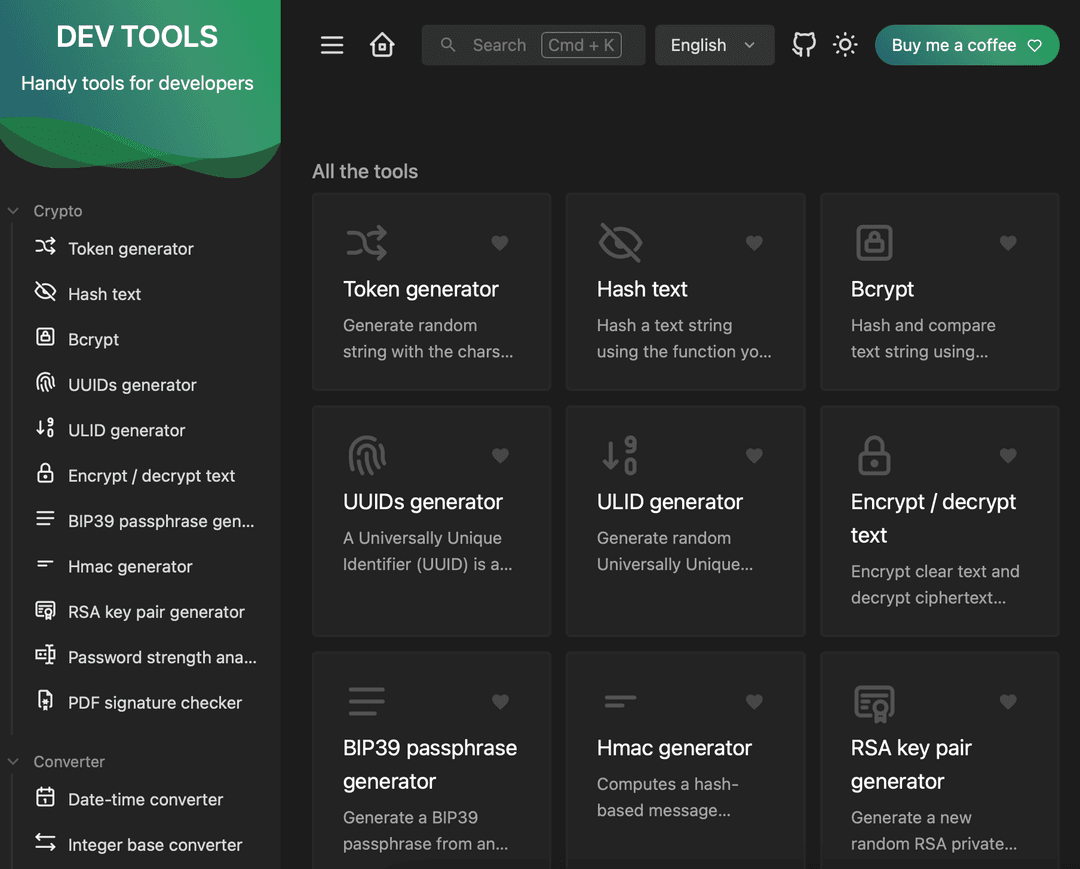Open Hmac generator in sidebar
Image resolution: width=1080 pixels, height=869 pixels.
pyautogui.click(x=129, y=567)
